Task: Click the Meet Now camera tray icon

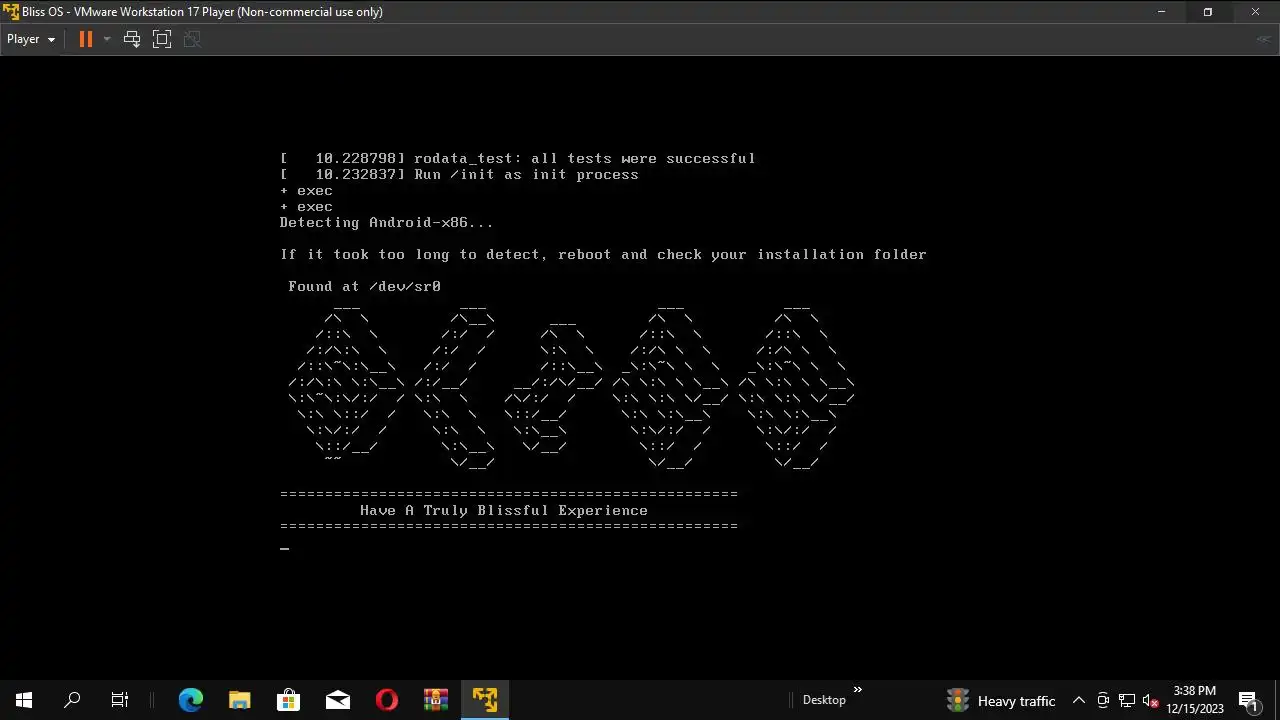Action: click(1103, 700)
